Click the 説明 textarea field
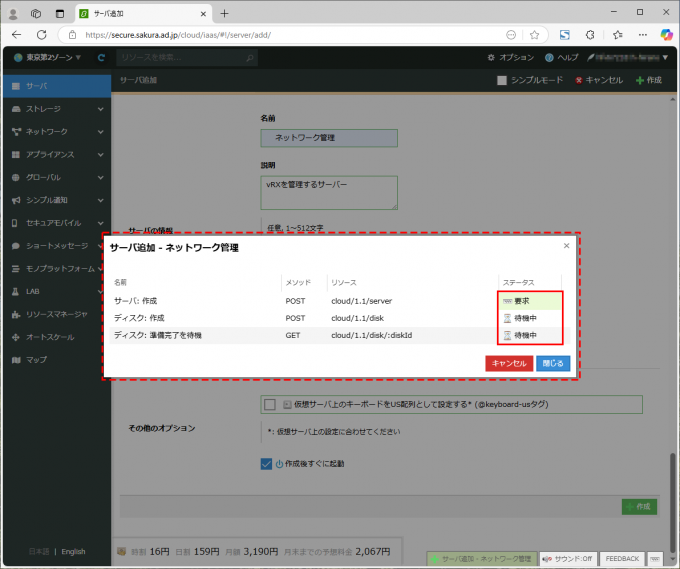680x569 pixels. point(329,193)
